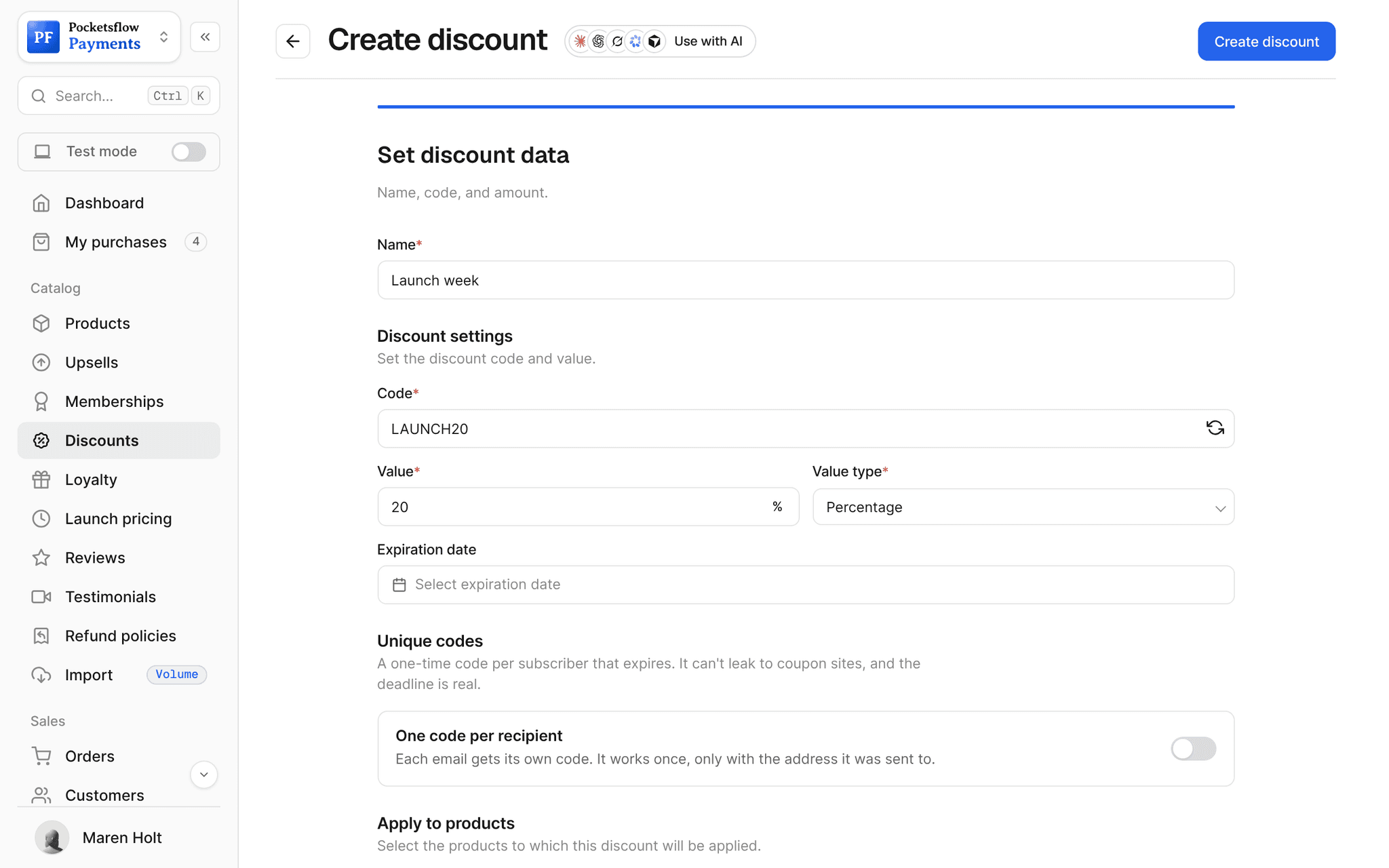Click the Upsells arrow-circle icon
The height and width of the screenshot is (868, 1389).
[41, 362]
